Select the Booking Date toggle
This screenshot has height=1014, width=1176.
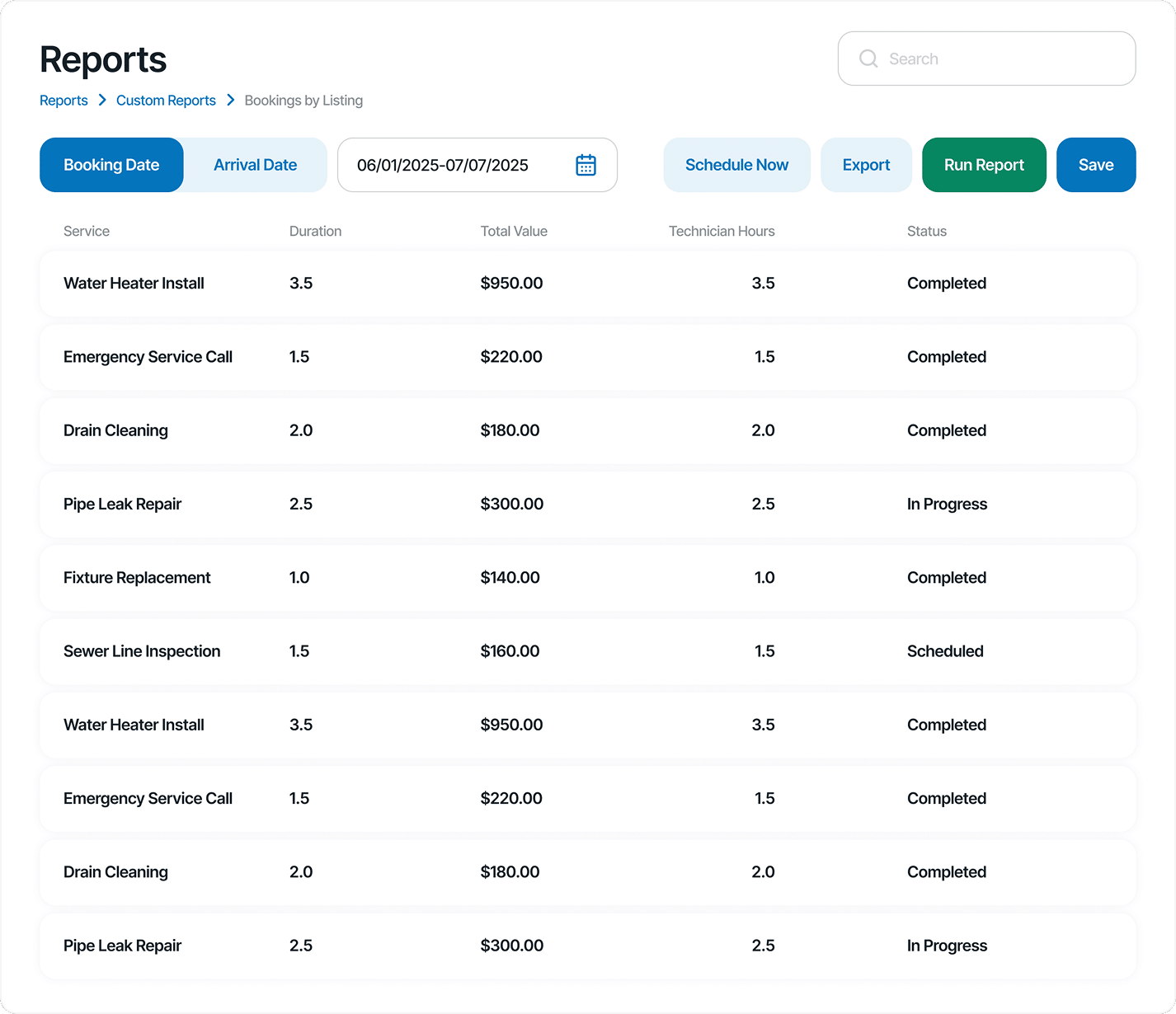tap(111, 165)
